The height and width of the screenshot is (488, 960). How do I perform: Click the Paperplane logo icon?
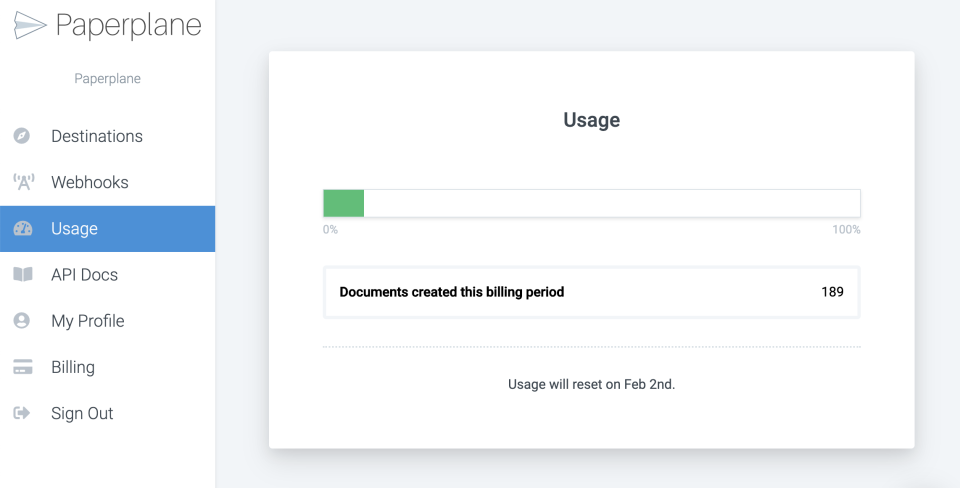coord(30,25)
